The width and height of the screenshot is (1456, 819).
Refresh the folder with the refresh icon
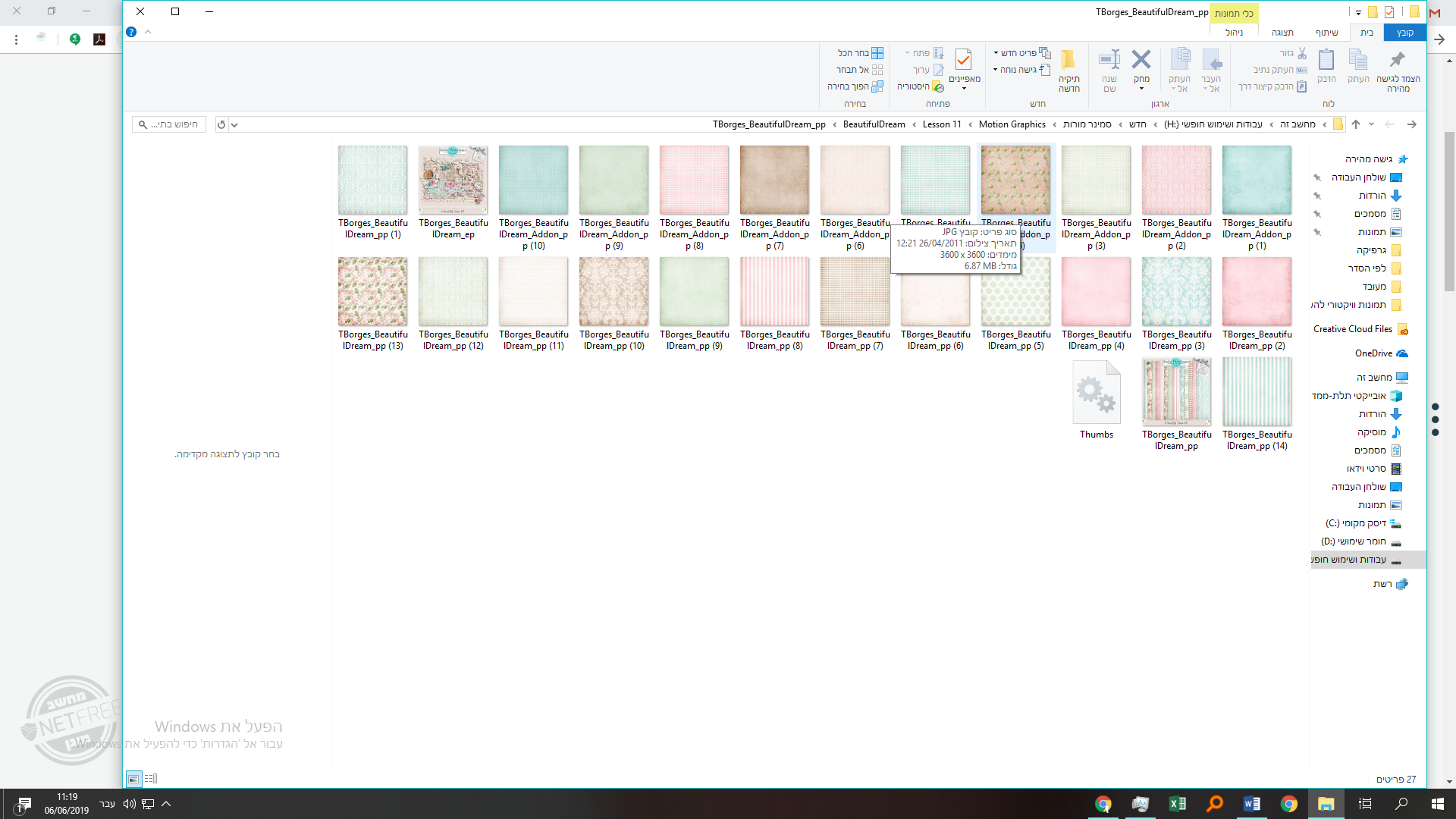tap(221, 124)
